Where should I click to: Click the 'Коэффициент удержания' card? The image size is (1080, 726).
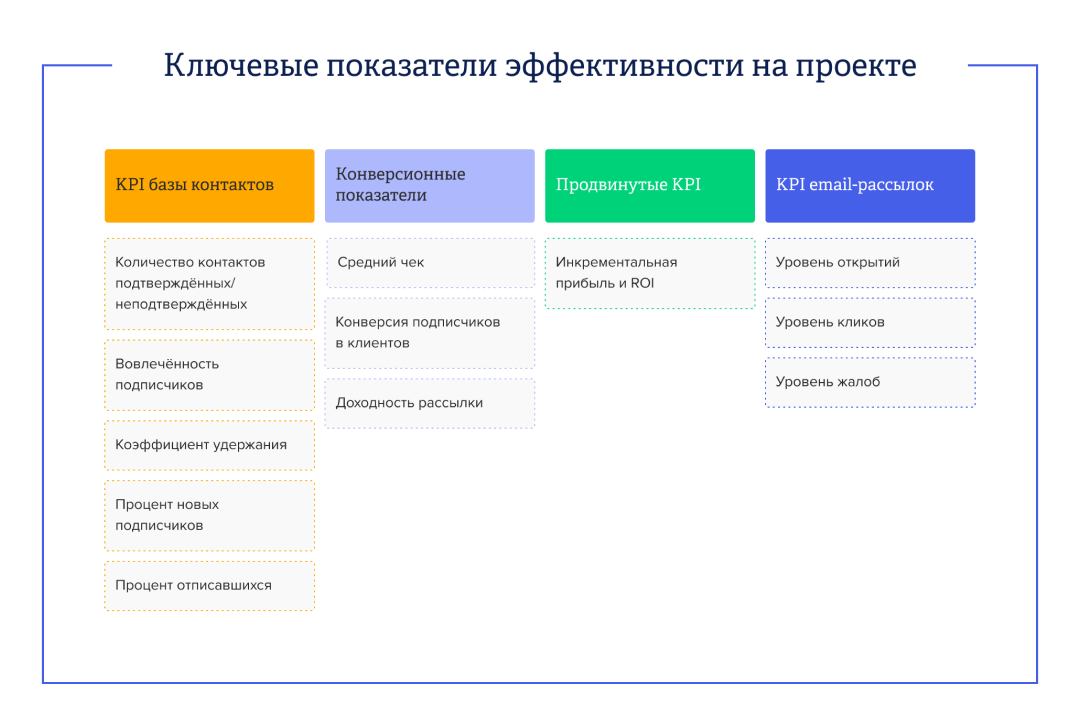coord(209,445)
